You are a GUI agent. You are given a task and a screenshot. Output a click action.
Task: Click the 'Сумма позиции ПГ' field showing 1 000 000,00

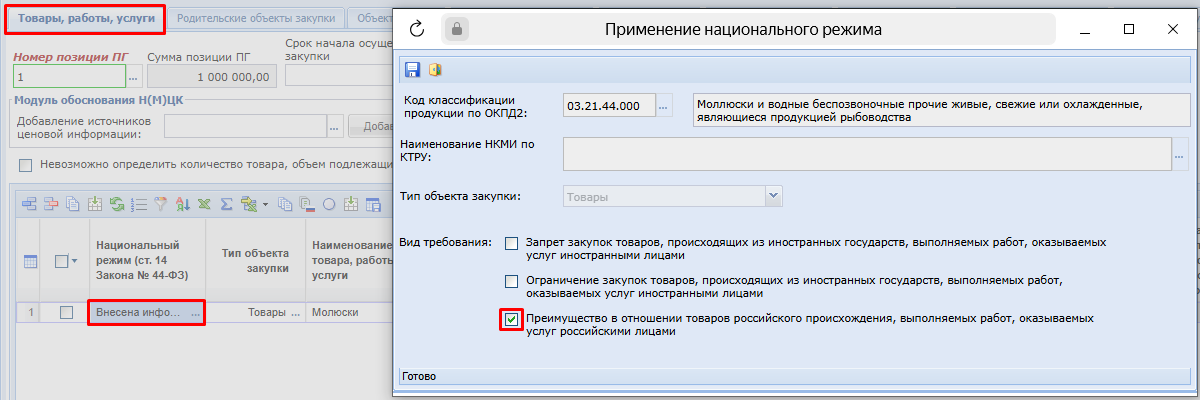click(210, 77)
